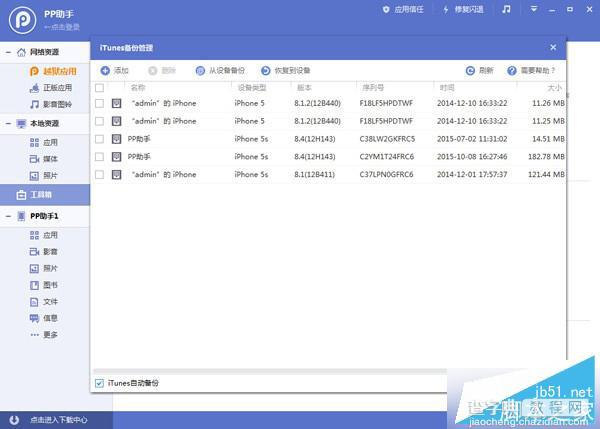Sort by 版本 column header
Screen dimensions: 600x429
tap(304, 88)
